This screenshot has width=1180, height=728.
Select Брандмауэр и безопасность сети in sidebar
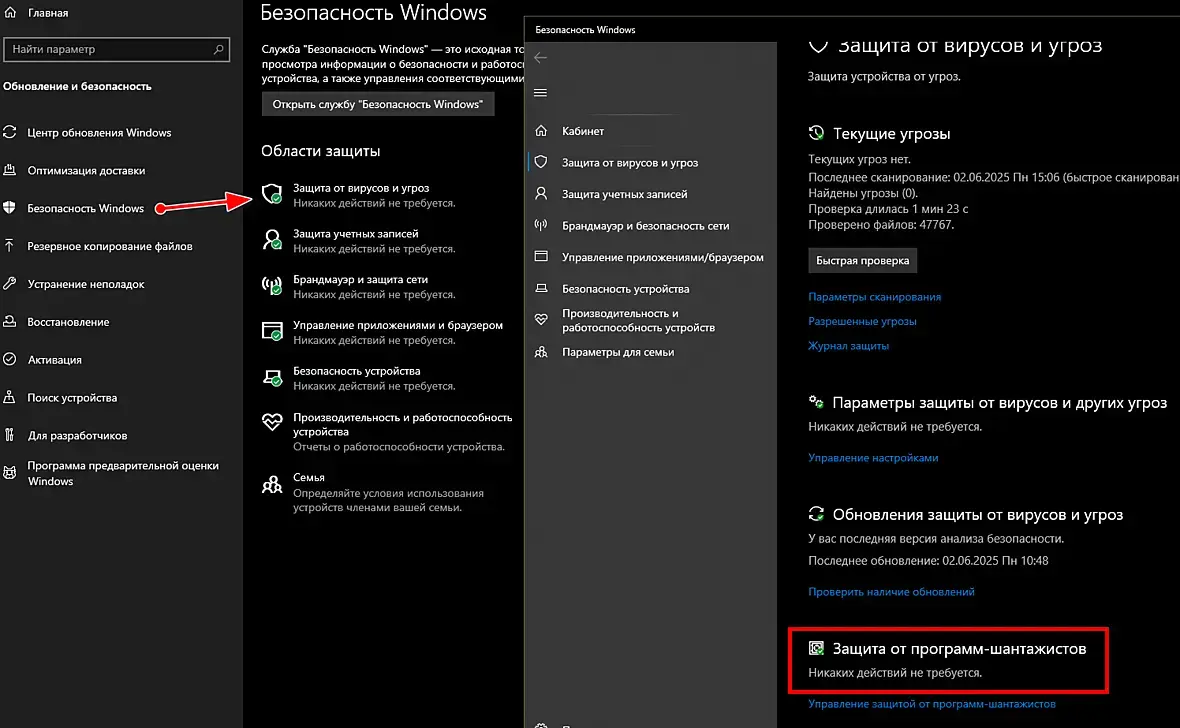(x=645, y=226)
